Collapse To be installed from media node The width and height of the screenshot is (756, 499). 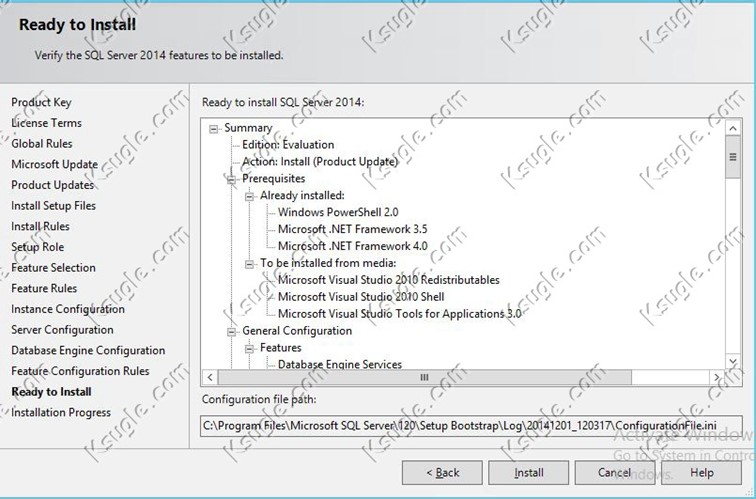[x=249, y=264]
